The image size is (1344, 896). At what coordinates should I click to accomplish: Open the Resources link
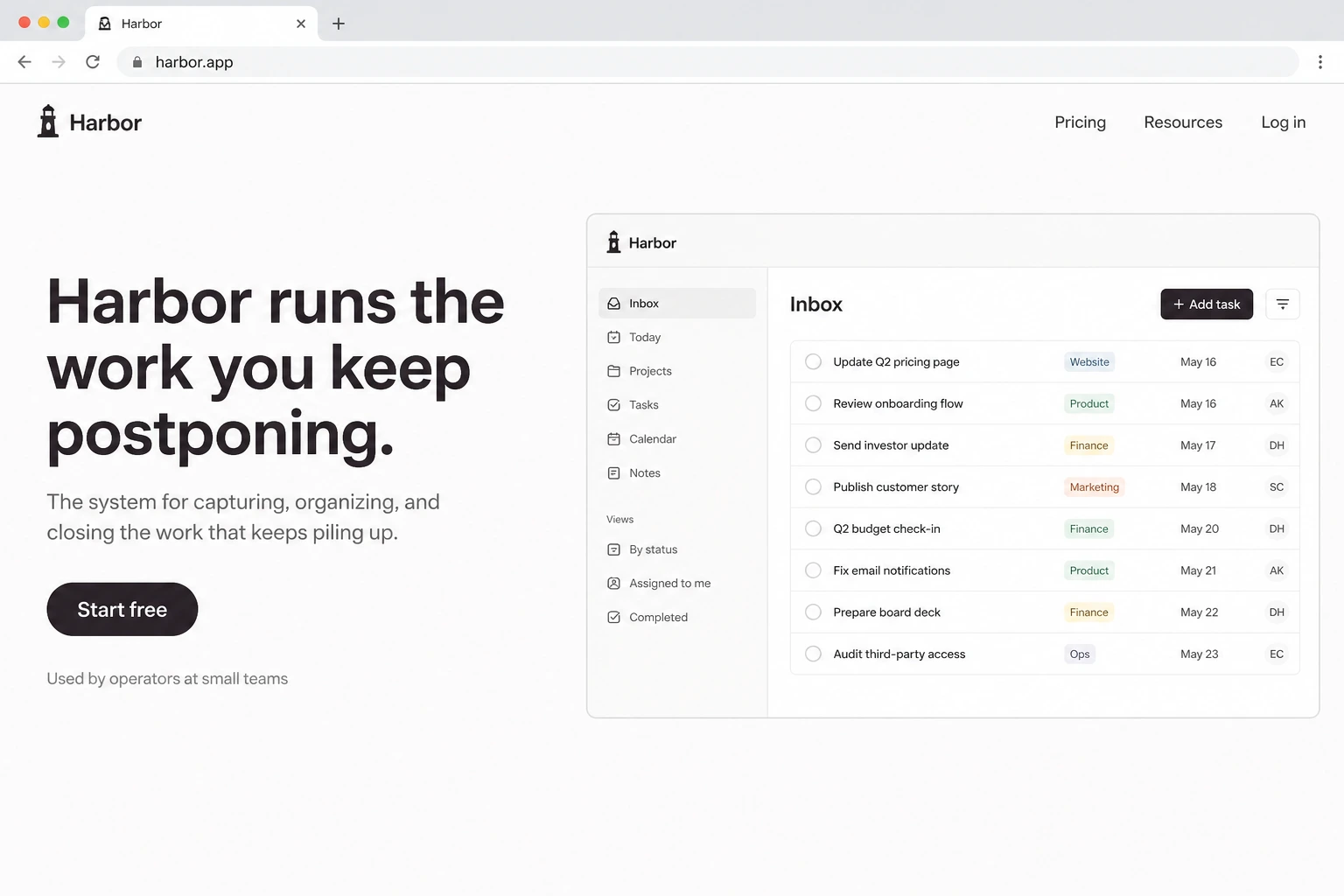[1183, 122]
